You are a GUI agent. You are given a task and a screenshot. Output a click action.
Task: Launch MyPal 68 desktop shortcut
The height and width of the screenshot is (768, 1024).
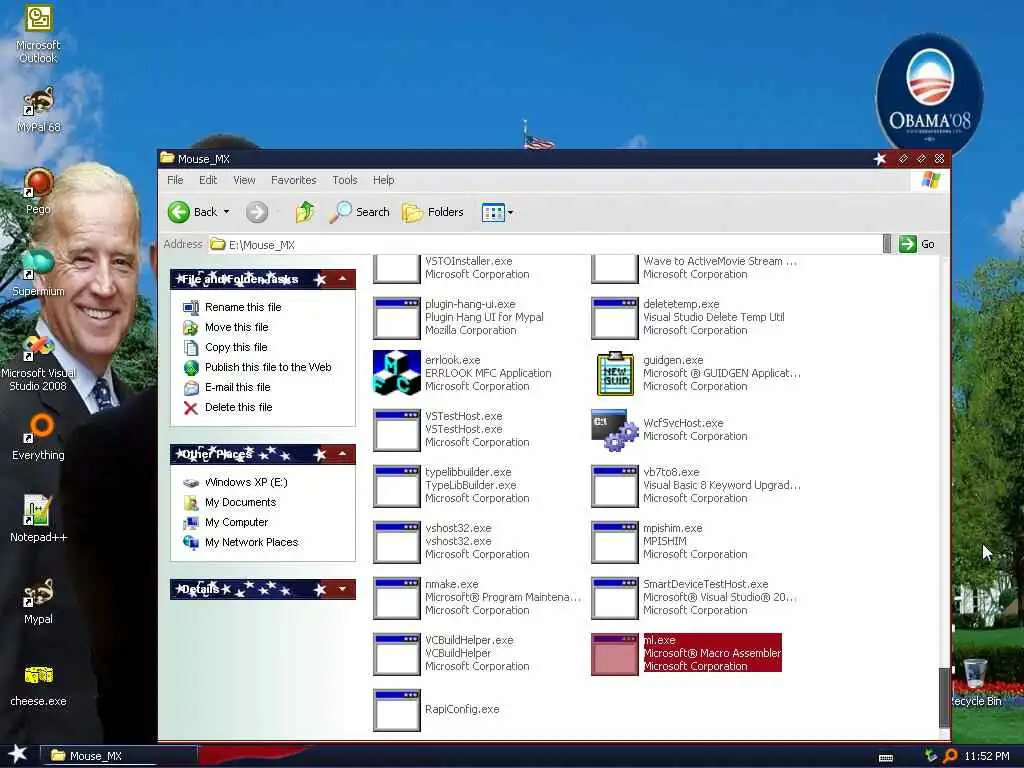coord(38,110)
